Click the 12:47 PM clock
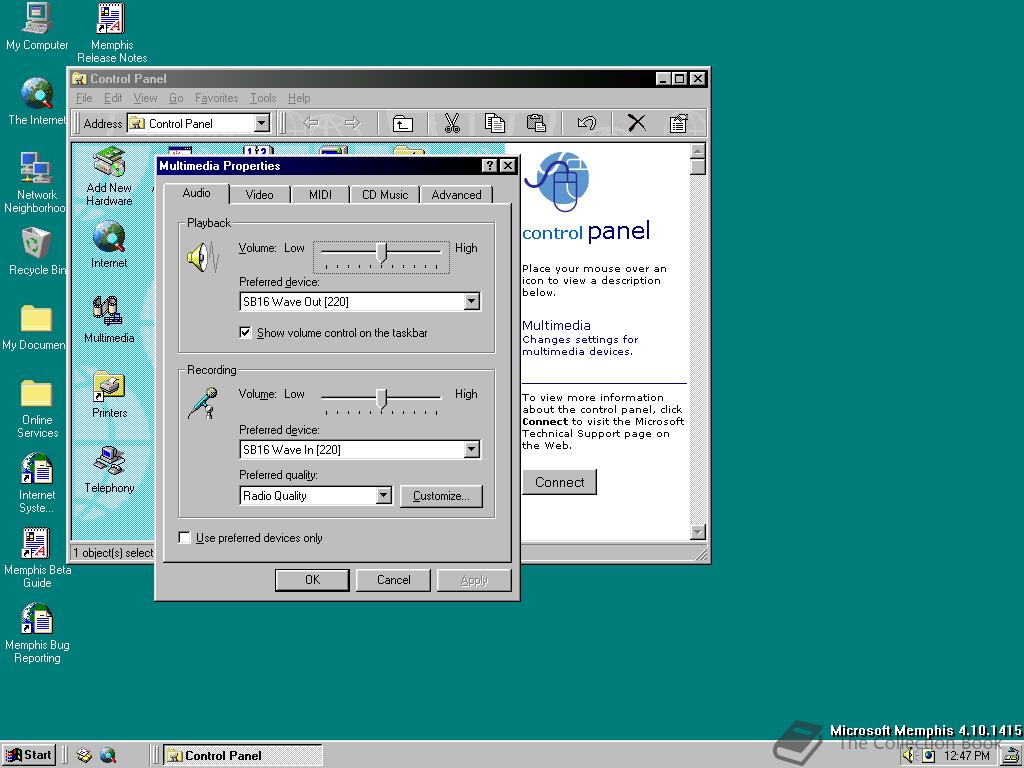Image resolution: width=1024 pixels, height=768 pixels. click(x=967, y=756)
